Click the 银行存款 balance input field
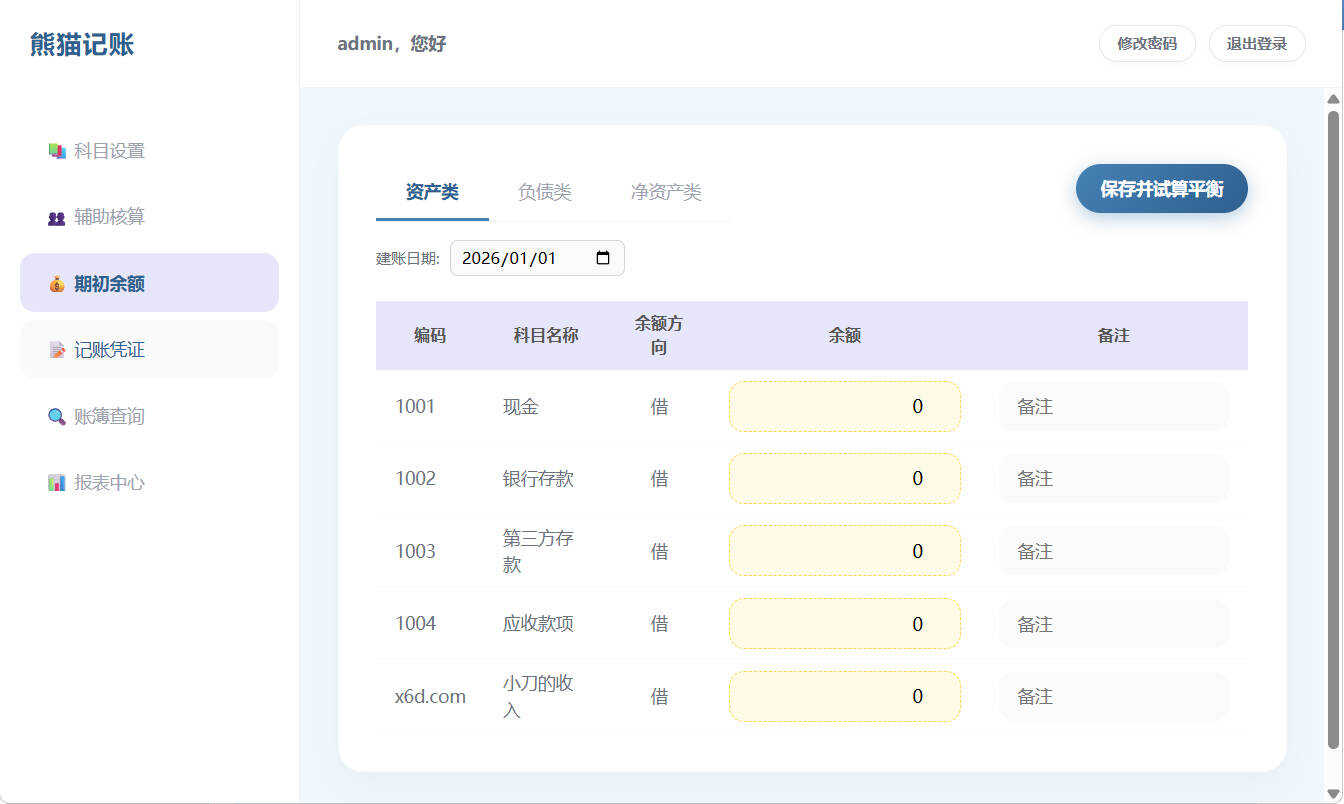Screen dimensions: 1344x804 pyautogui.click(x=845, y=478)
